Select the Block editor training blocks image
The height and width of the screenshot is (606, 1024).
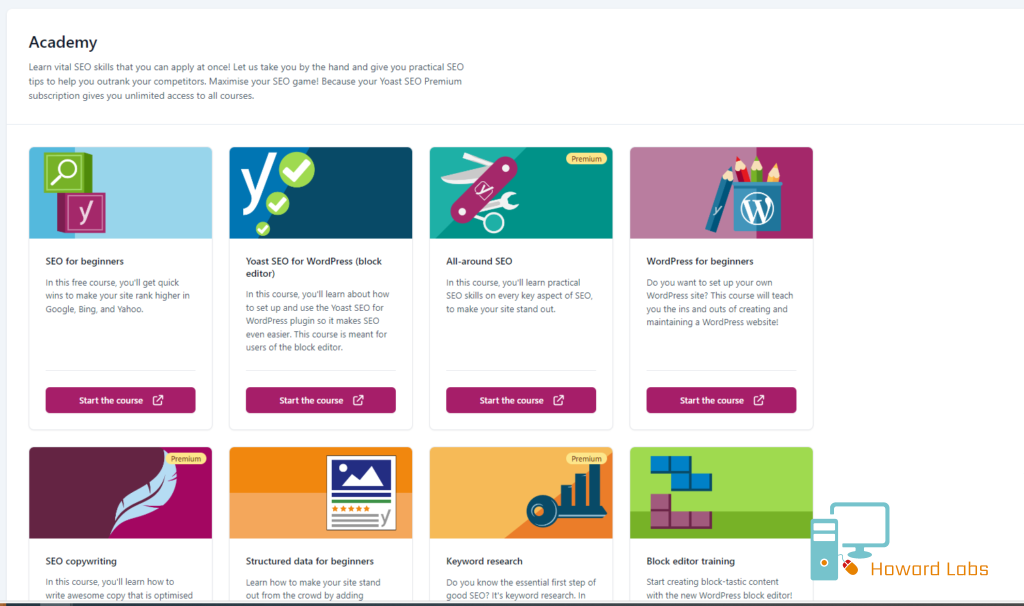(x=721, y=493)
